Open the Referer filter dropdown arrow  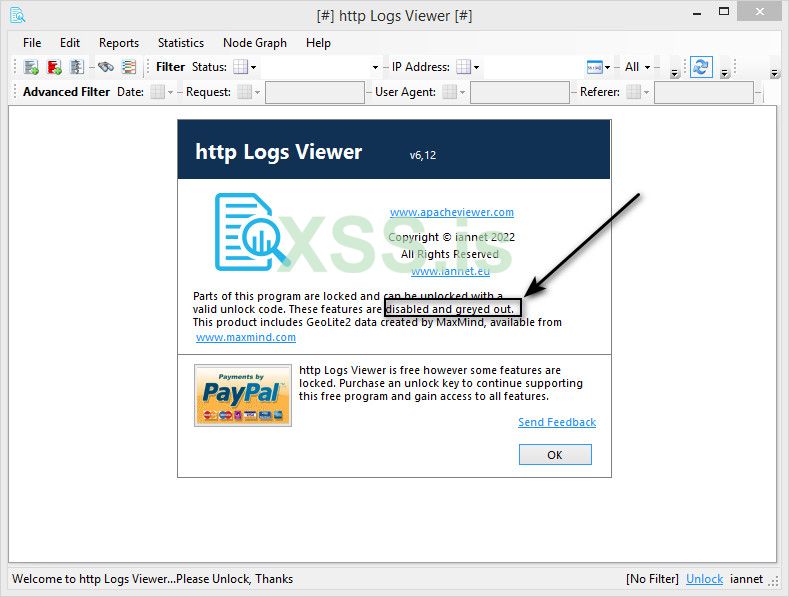(647, 92)
